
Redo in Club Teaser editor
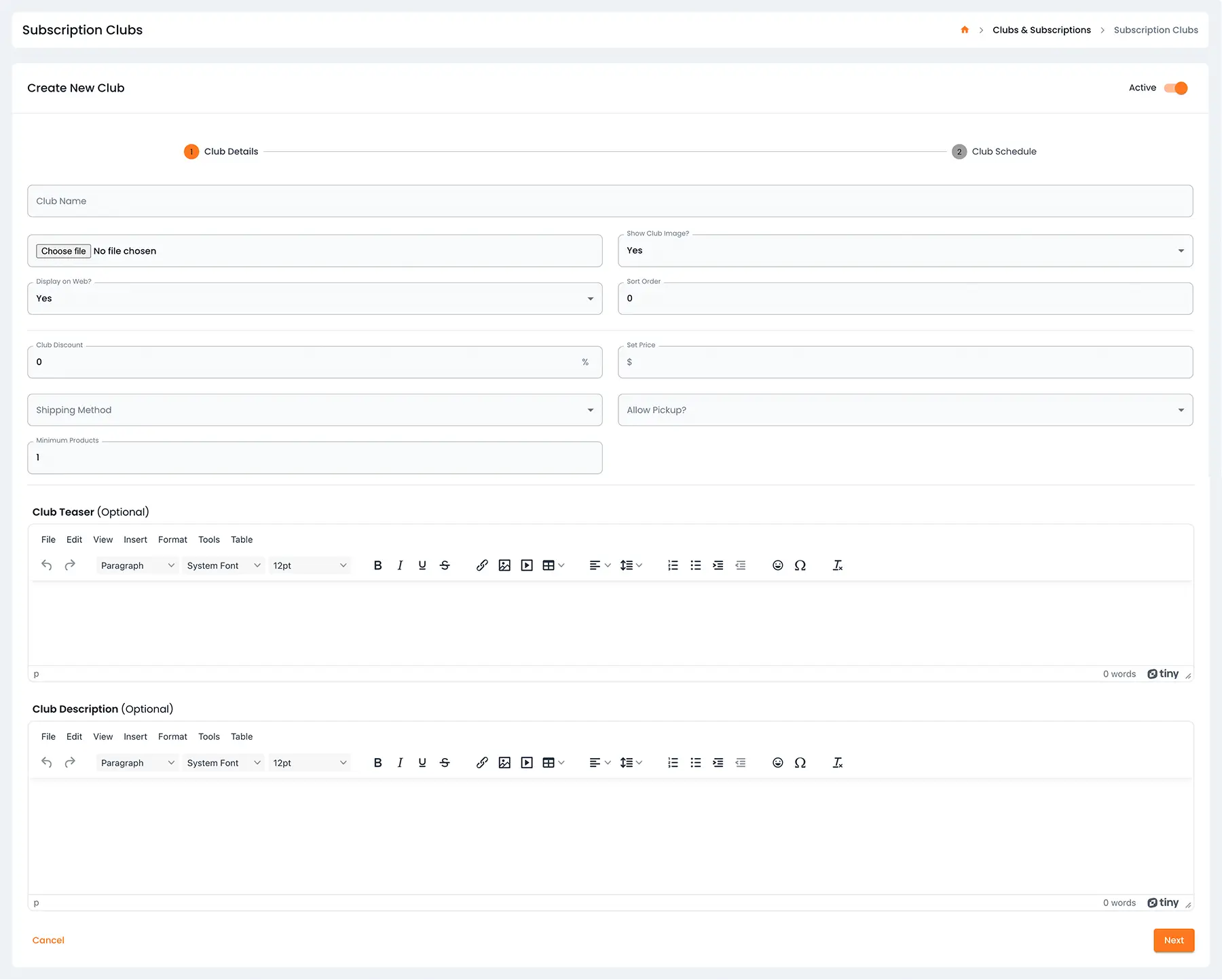tap(69, 565)
